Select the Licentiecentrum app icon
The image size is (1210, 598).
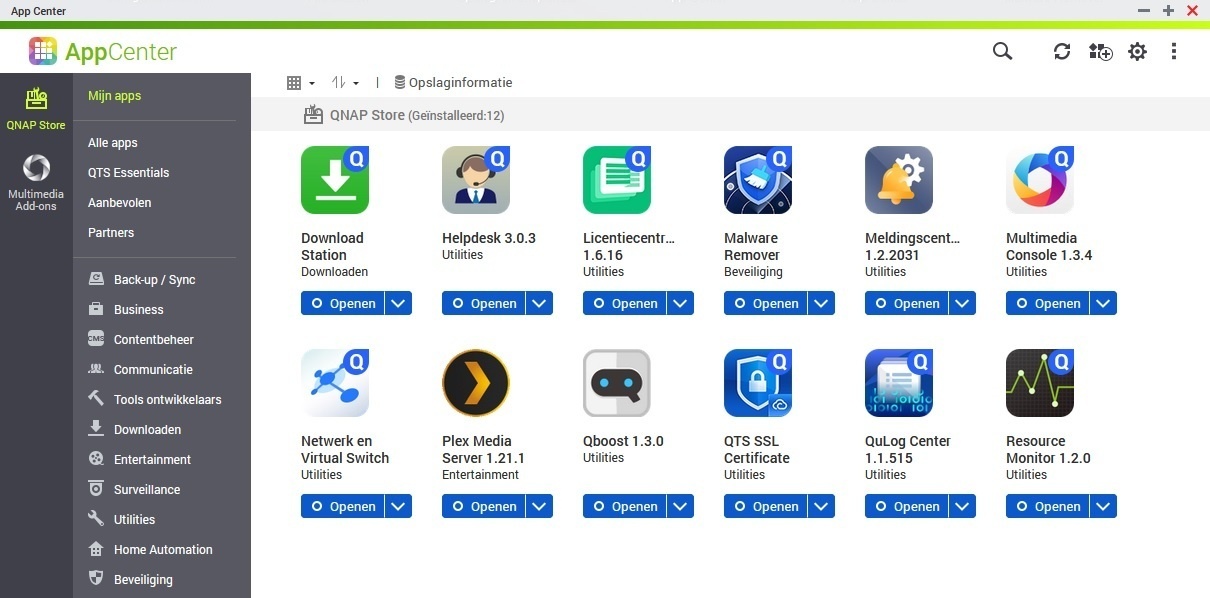pos(617,180)
